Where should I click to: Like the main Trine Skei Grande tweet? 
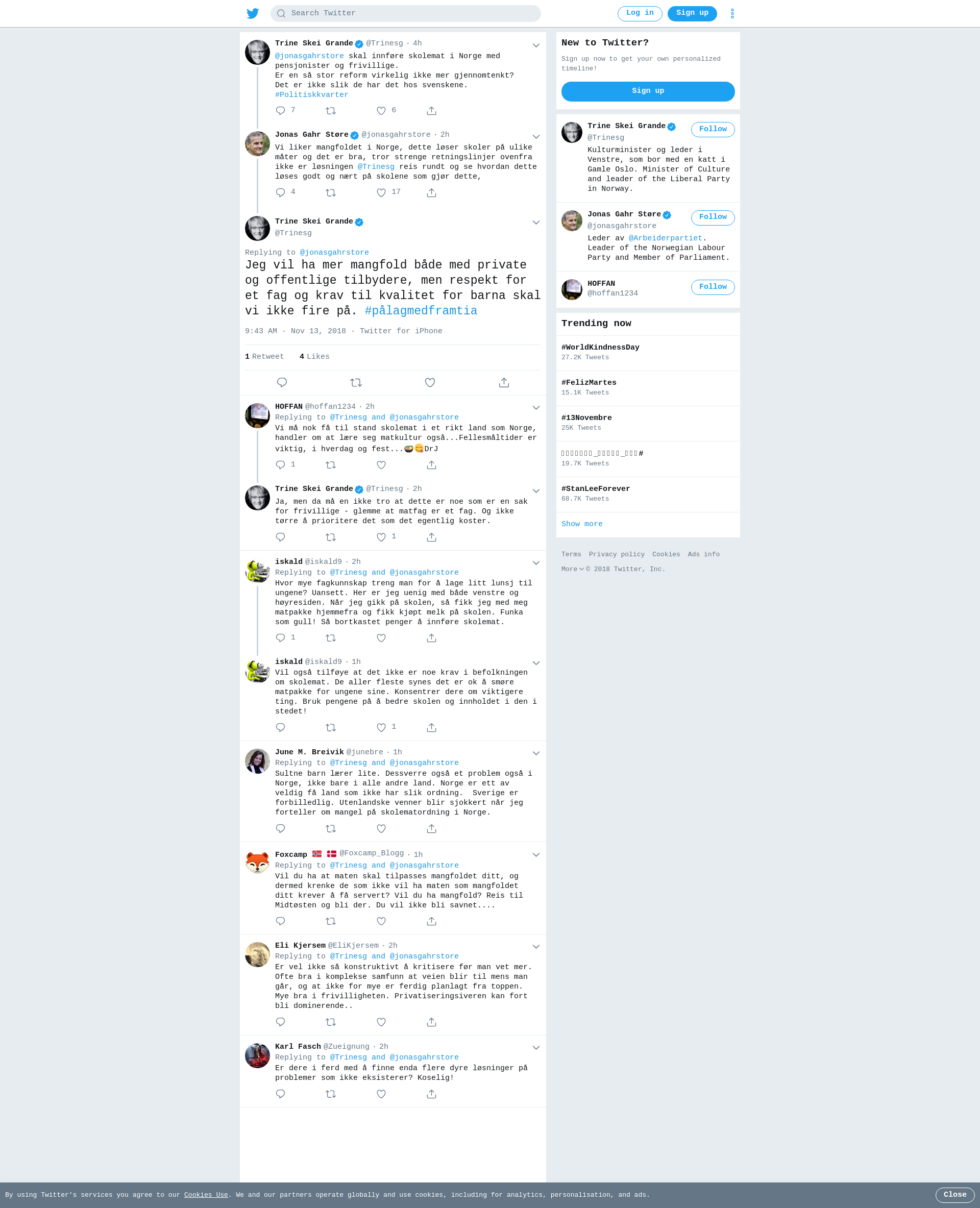[430, 383]
